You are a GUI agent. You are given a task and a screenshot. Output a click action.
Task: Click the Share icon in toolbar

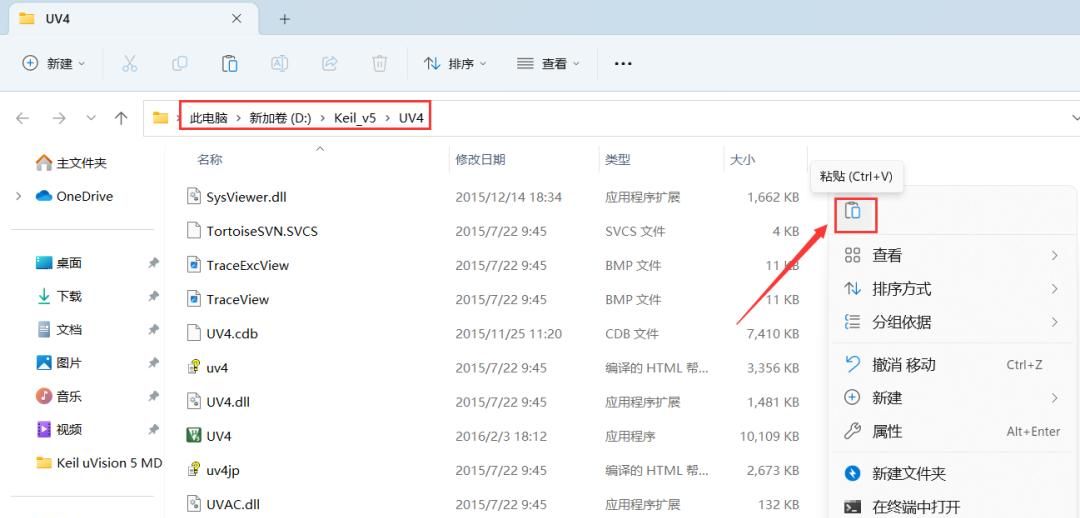(x=330, y=63)
